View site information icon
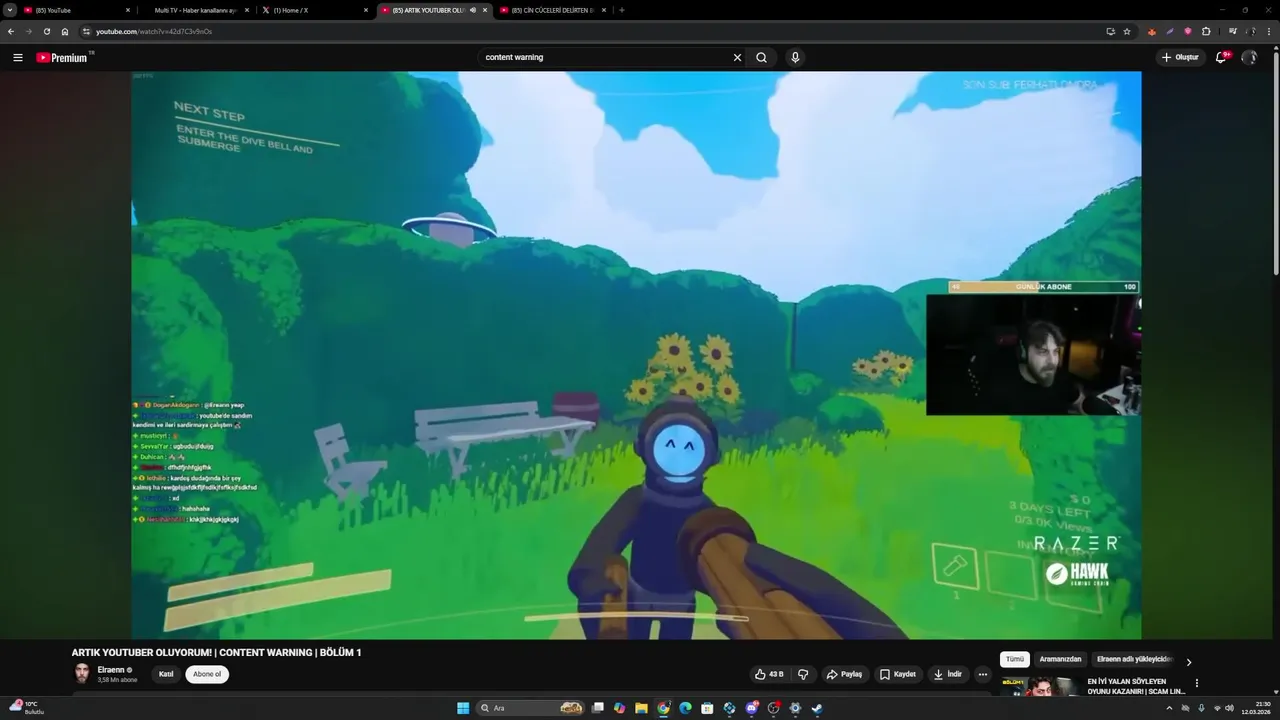 click(x=87, y=31)
